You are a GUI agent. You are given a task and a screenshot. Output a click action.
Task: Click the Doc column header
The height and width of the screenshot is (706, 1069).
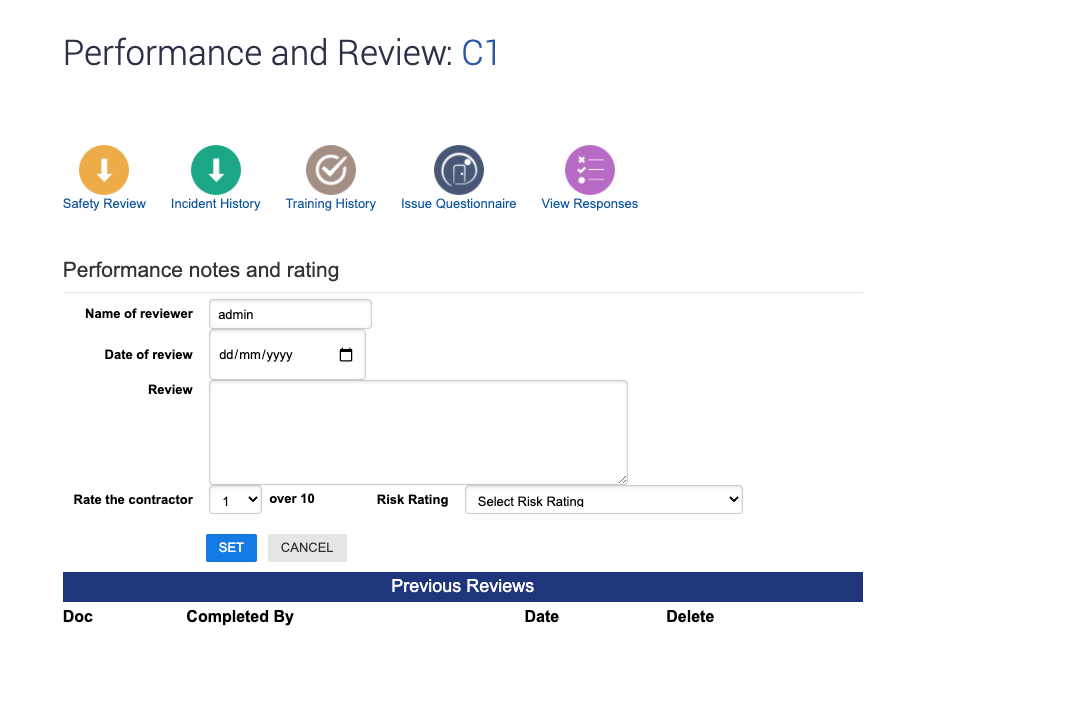(78, 617)
